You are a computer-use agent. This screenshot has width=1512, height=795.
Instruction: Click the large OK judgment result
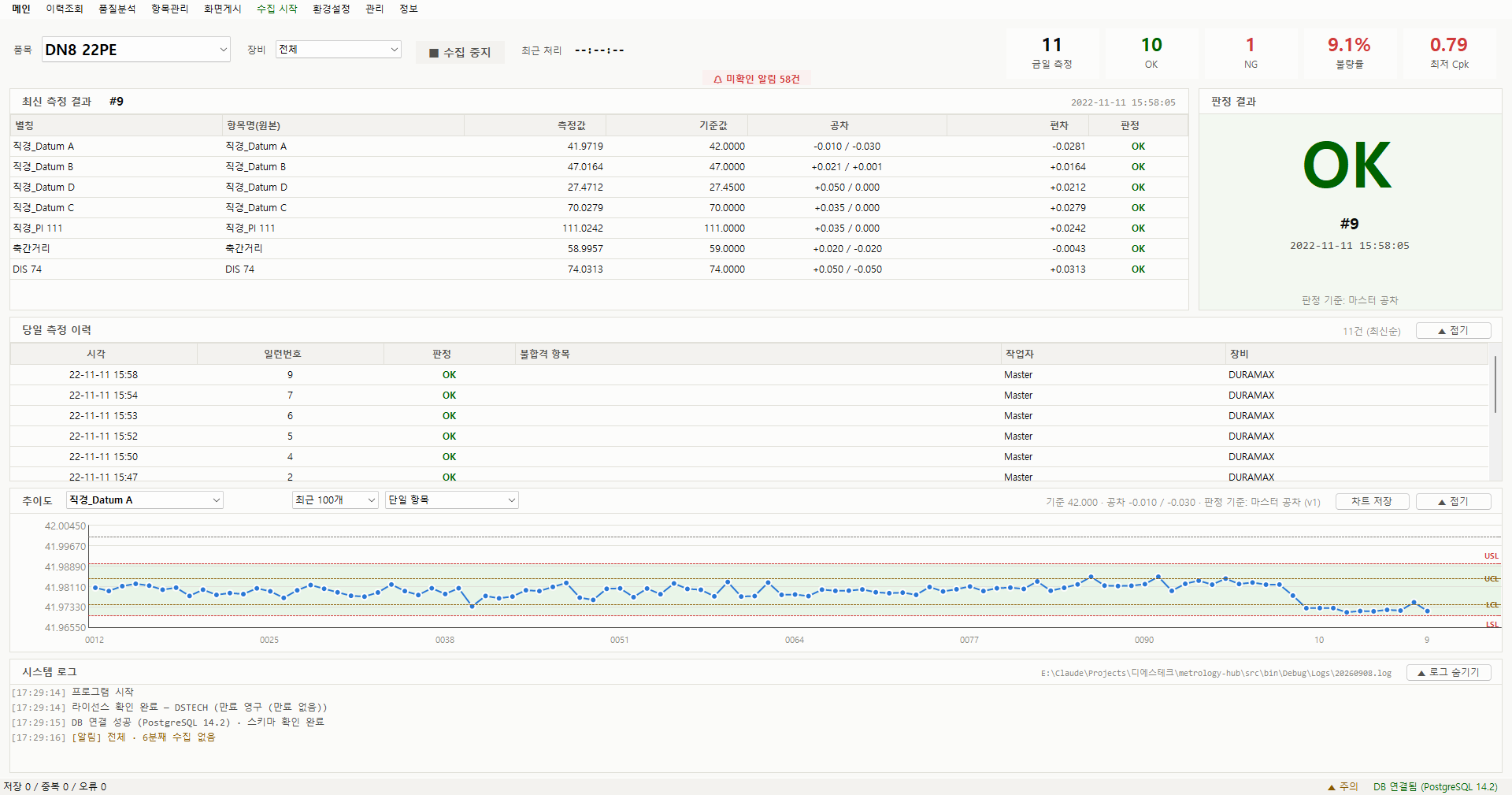[x=1347, y=166]
